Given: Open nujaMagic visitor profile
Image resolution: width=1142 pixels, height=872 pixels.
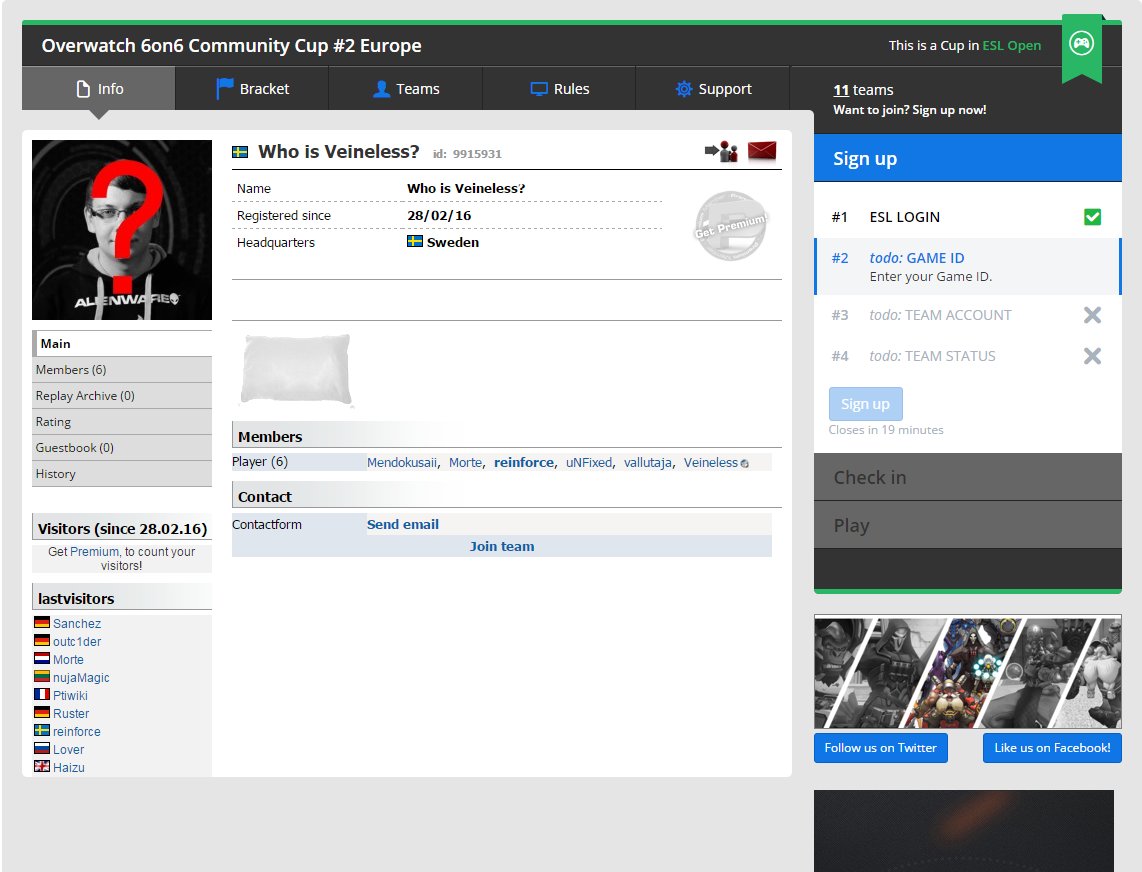Looking at the screenshot, I should [81, 677].
